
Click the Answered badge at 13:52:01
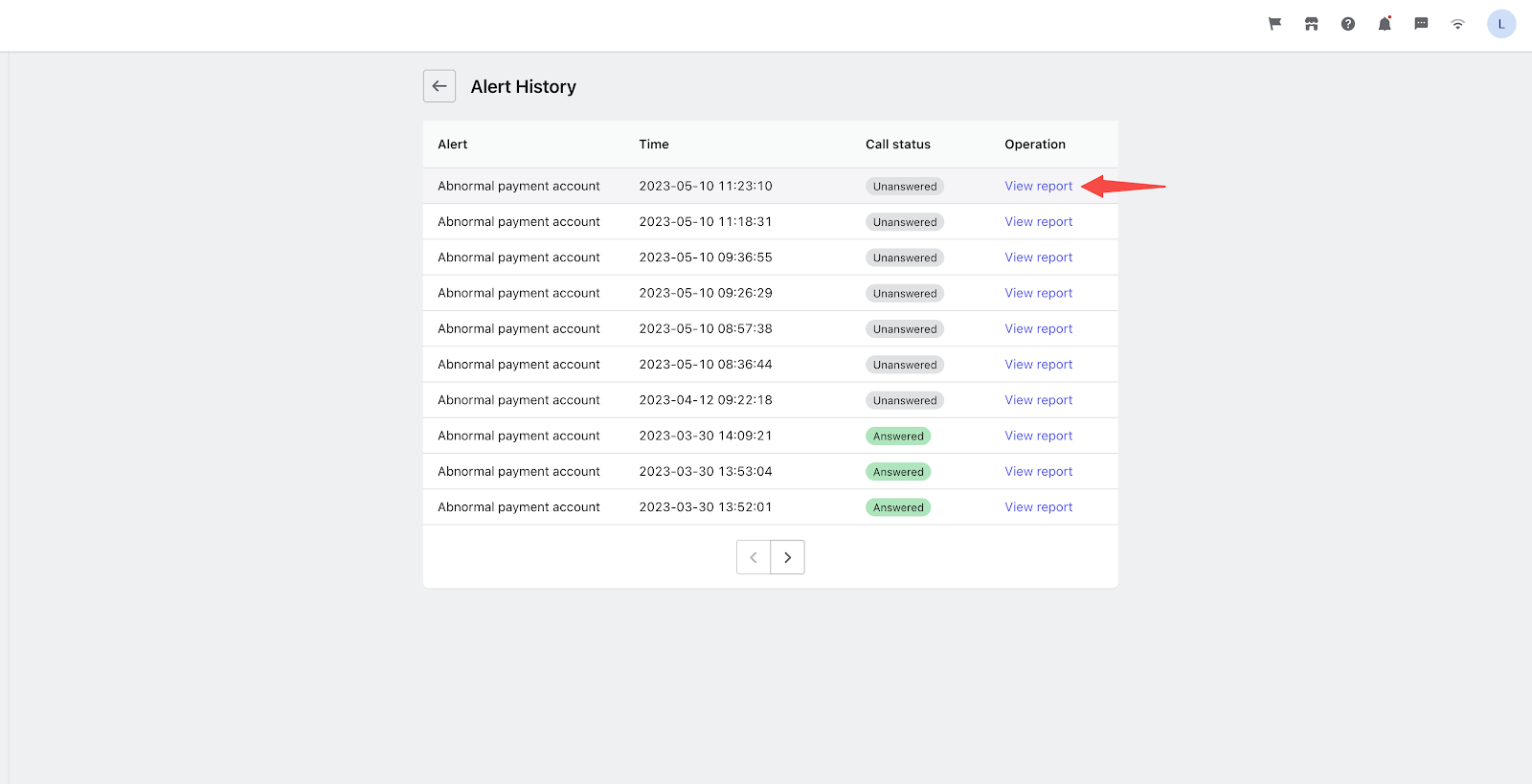pyautogui.click(x=898, y=507)
